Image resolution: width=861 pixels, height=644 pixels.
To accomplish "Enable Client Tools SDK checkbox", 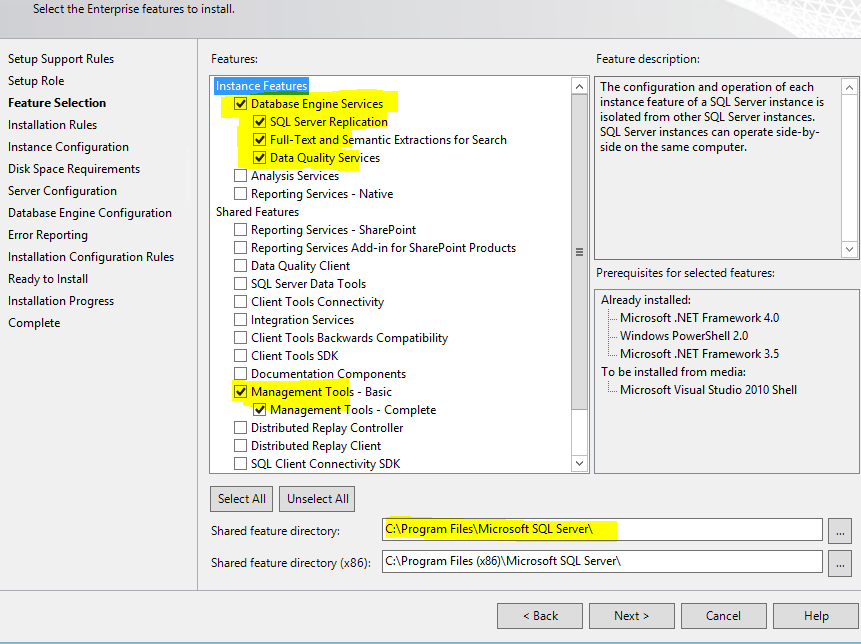I will coord(241,356).
